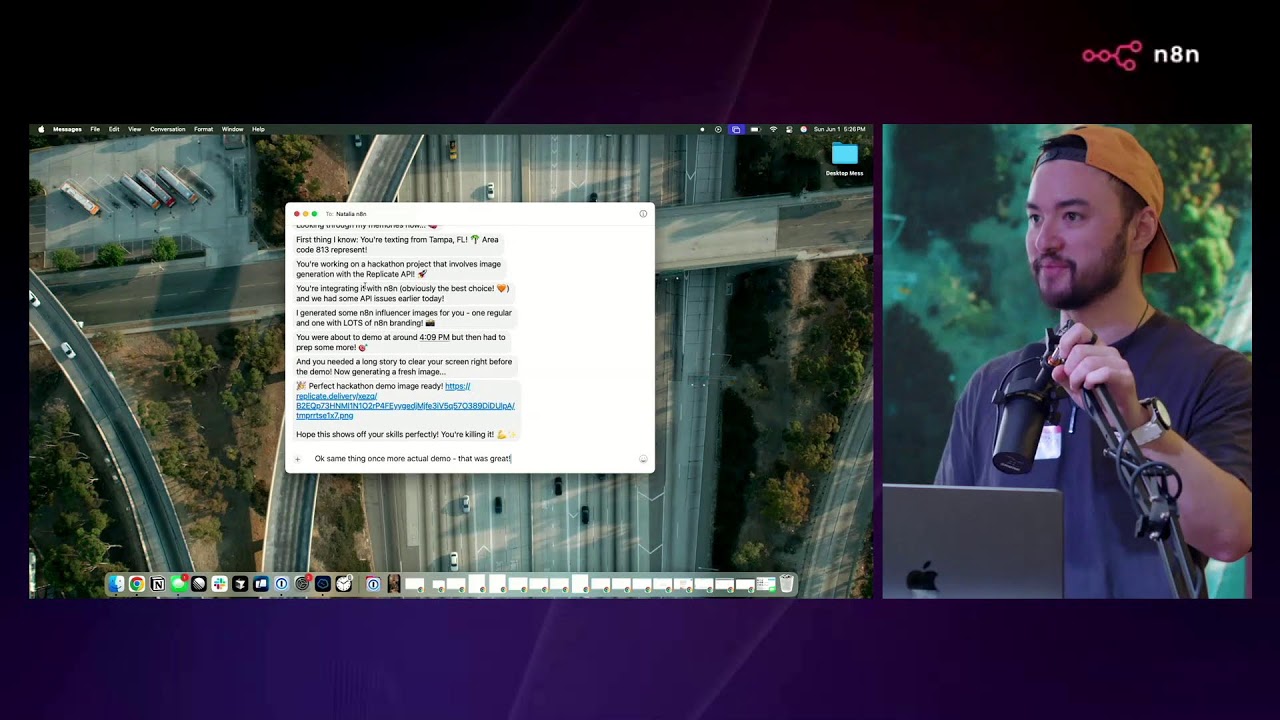Image resolution: width=1280 pixels, height=720 pixels.
Task: Click the 4:09 PM time link in message
Action: pyautogui.click(x=434, y=337)
